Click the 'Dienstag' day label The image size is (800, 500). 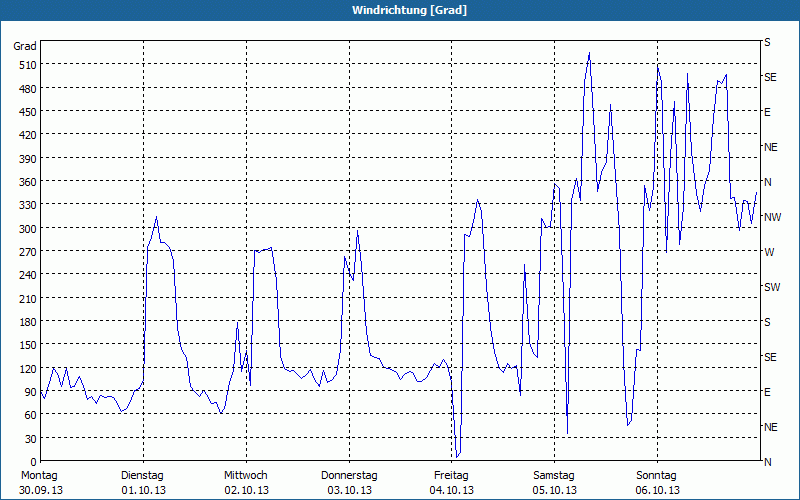(x=142, y=475)
